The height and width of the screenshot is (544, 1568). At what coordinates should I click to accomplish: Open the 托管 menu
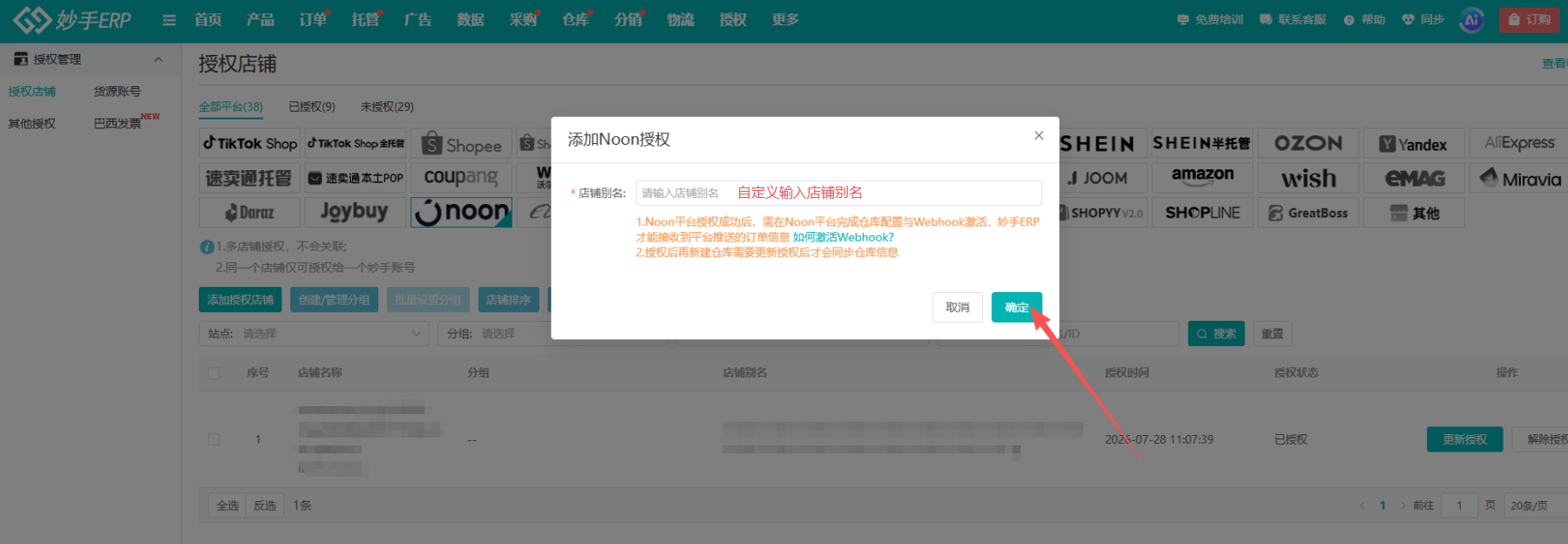365,19
